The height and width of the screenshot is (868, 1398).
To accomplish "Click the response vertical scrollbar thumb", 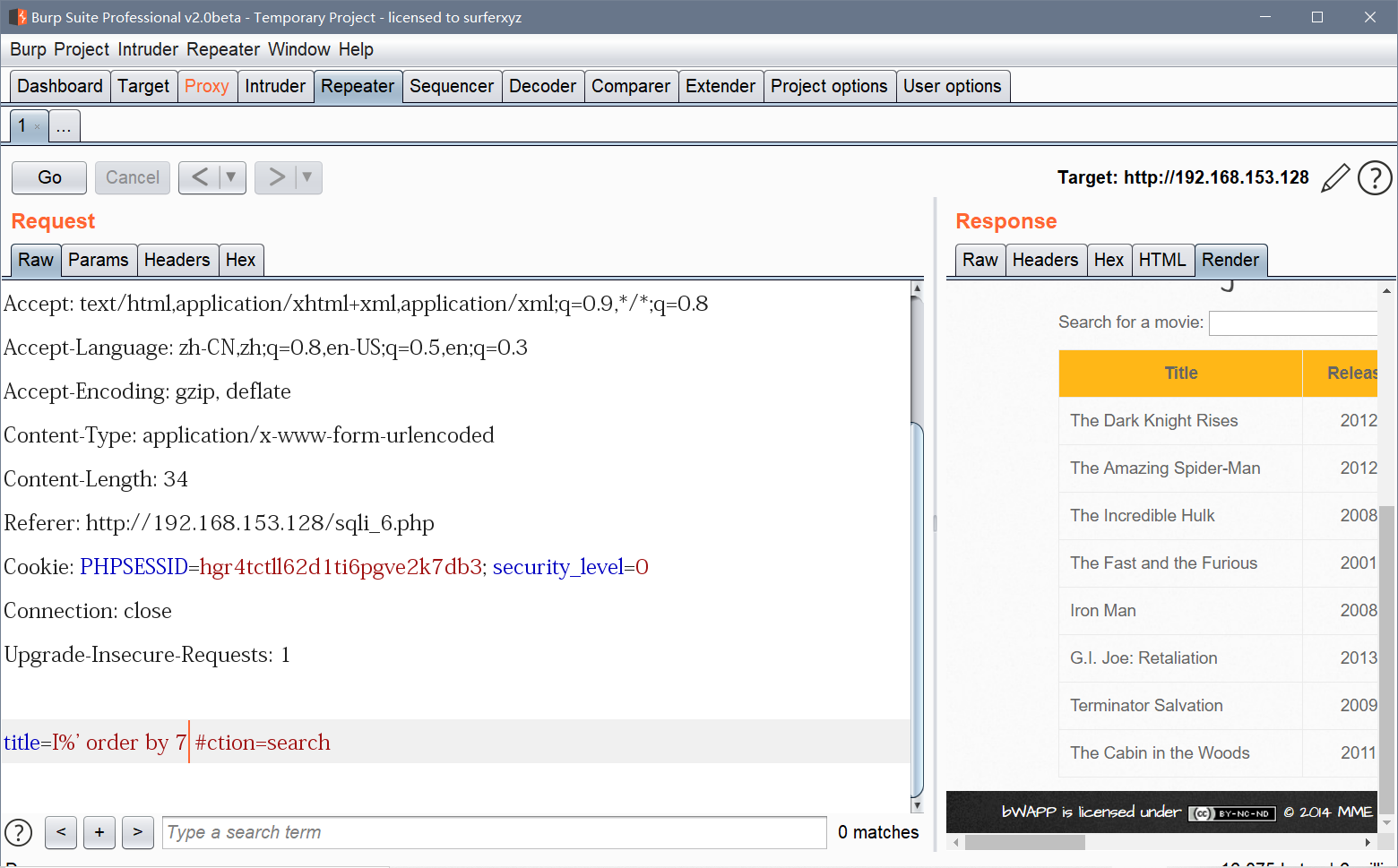I will point(1387,658).
